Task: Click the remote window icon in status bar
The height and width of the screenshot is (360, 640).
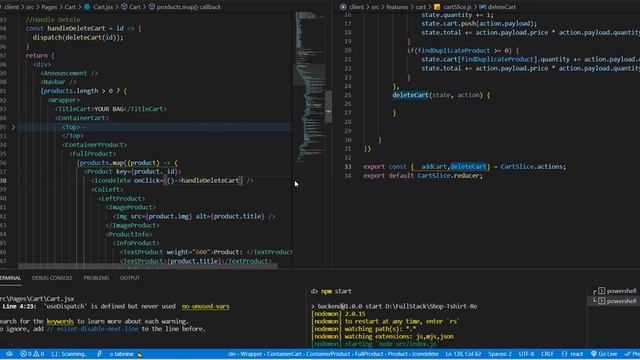Action: click(9, 354)
